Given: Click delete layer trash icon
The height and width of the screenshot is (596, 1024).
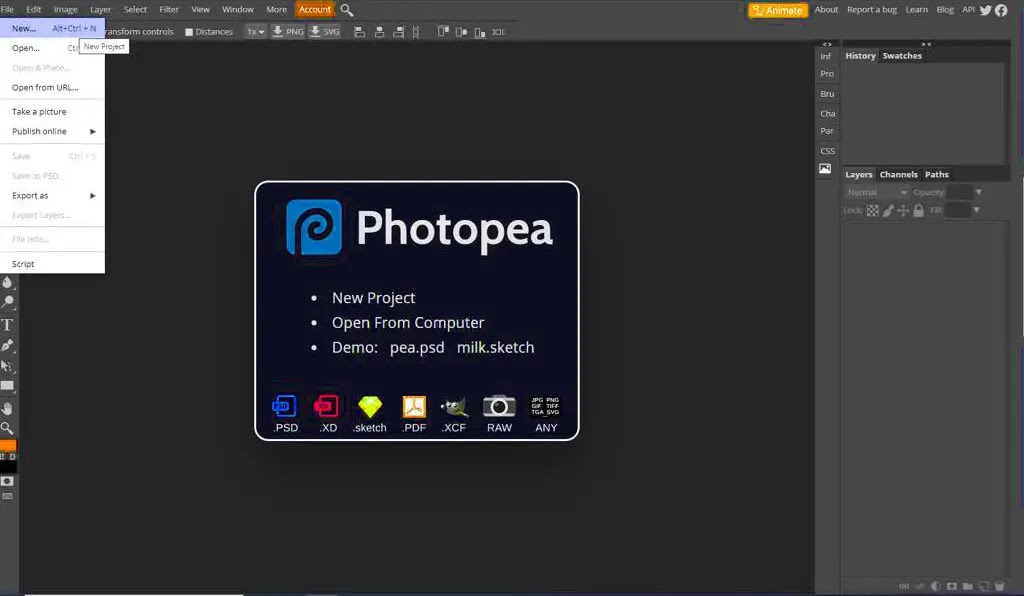Looking at the screenshot, I should click(999, 586).
